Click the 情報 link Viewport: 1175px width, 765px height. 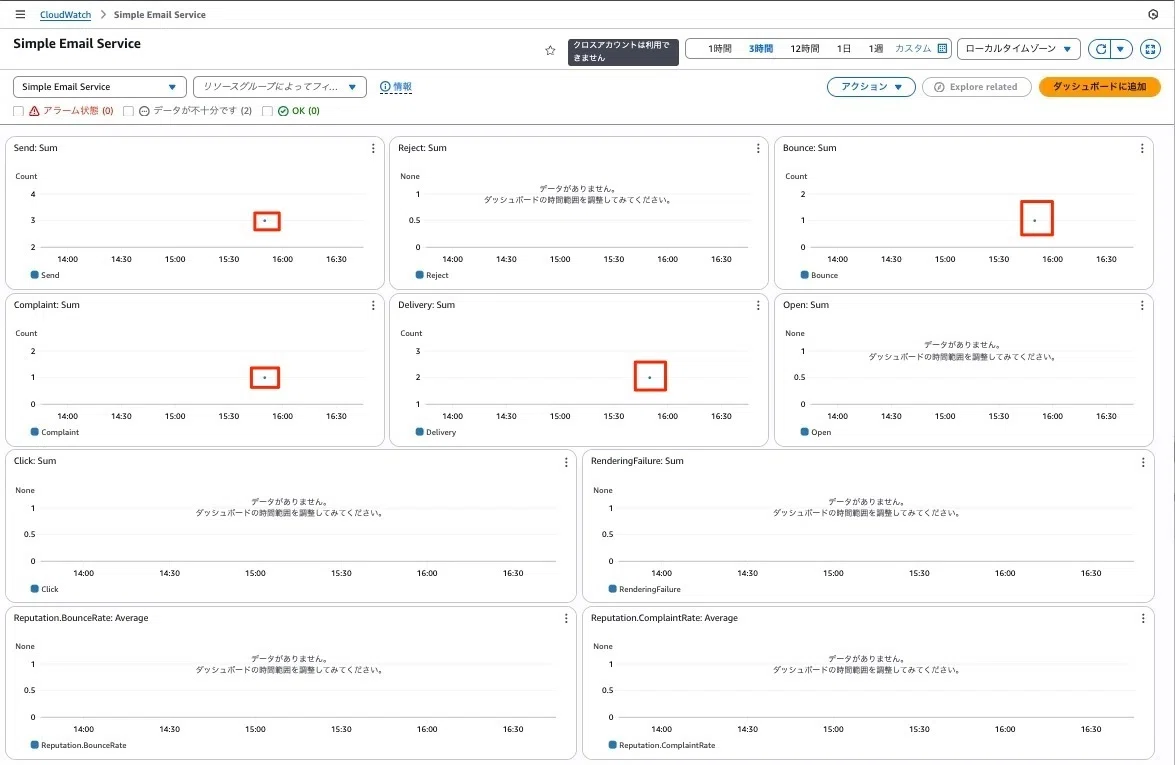pyautogui.click(x=402, y=87)
